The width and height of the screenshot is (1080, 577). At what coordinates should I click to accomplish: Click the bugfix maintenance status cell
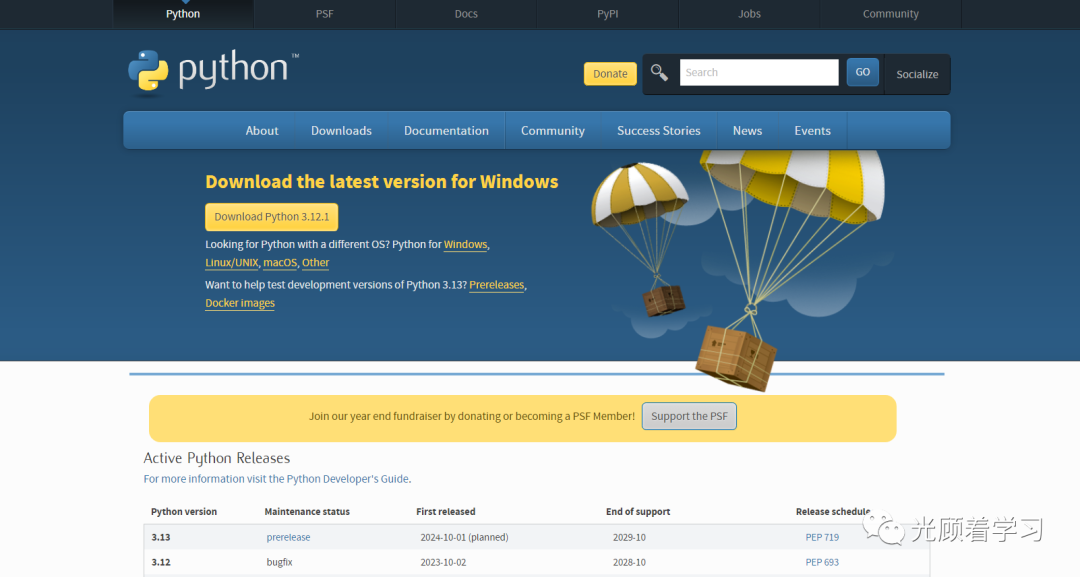click(x=279, y=562)
